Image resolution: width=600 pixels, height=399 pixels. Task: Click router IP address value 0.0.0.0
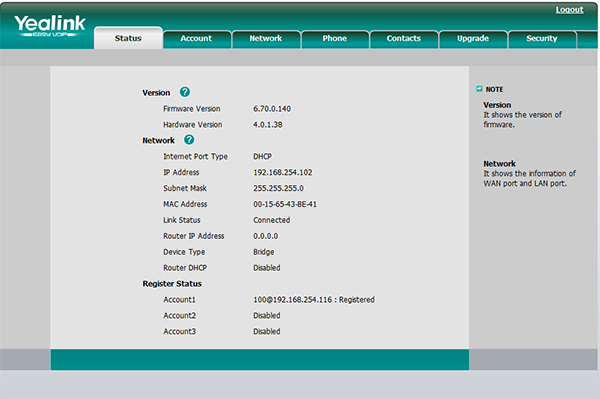[266, 236]
